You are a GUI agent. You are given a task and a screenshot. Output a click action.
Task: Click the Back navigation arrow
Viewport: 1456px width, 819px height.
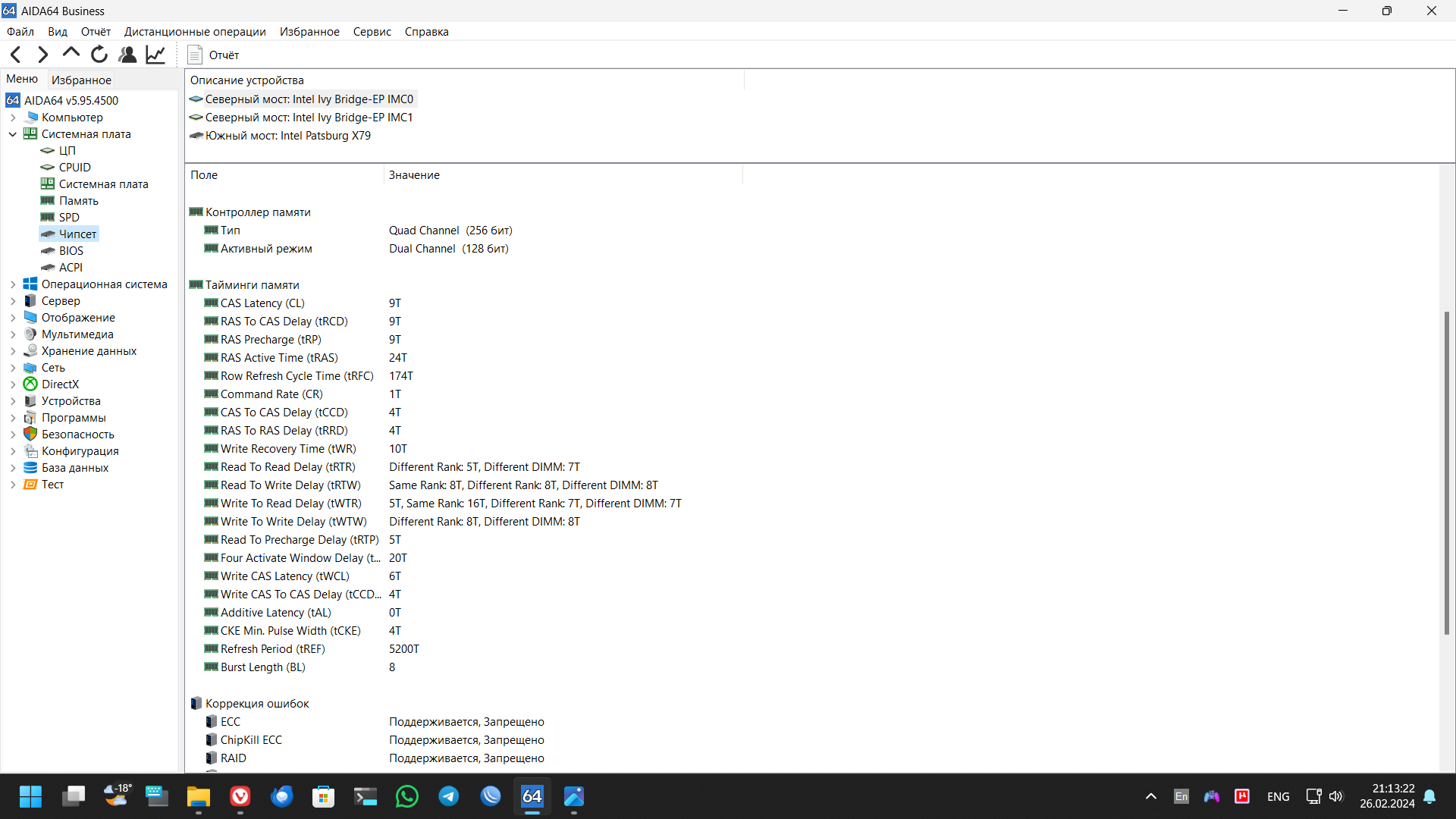[x=16, y=55]
